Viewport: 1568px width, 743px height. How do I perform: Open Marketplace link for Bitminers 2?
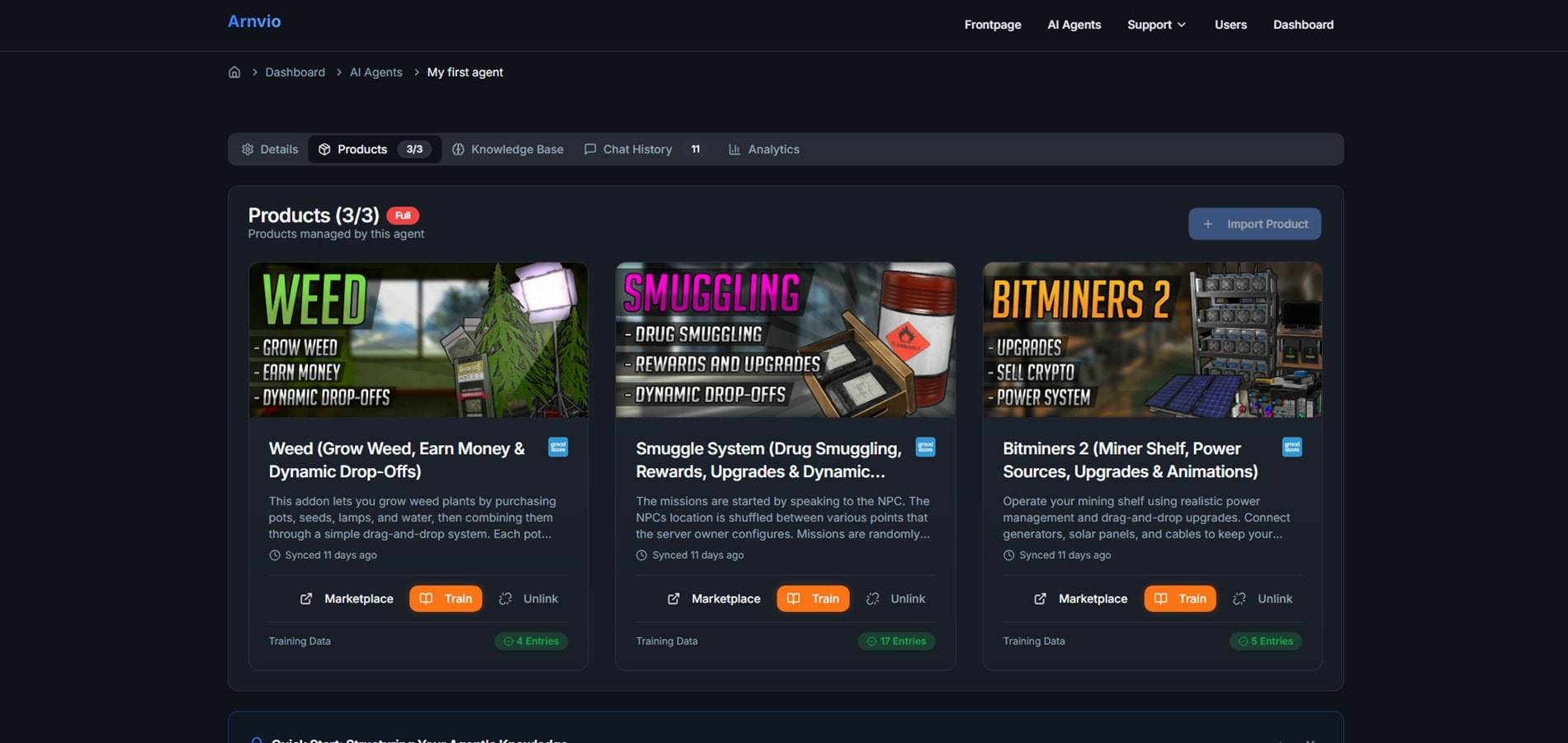point(1081,599)
